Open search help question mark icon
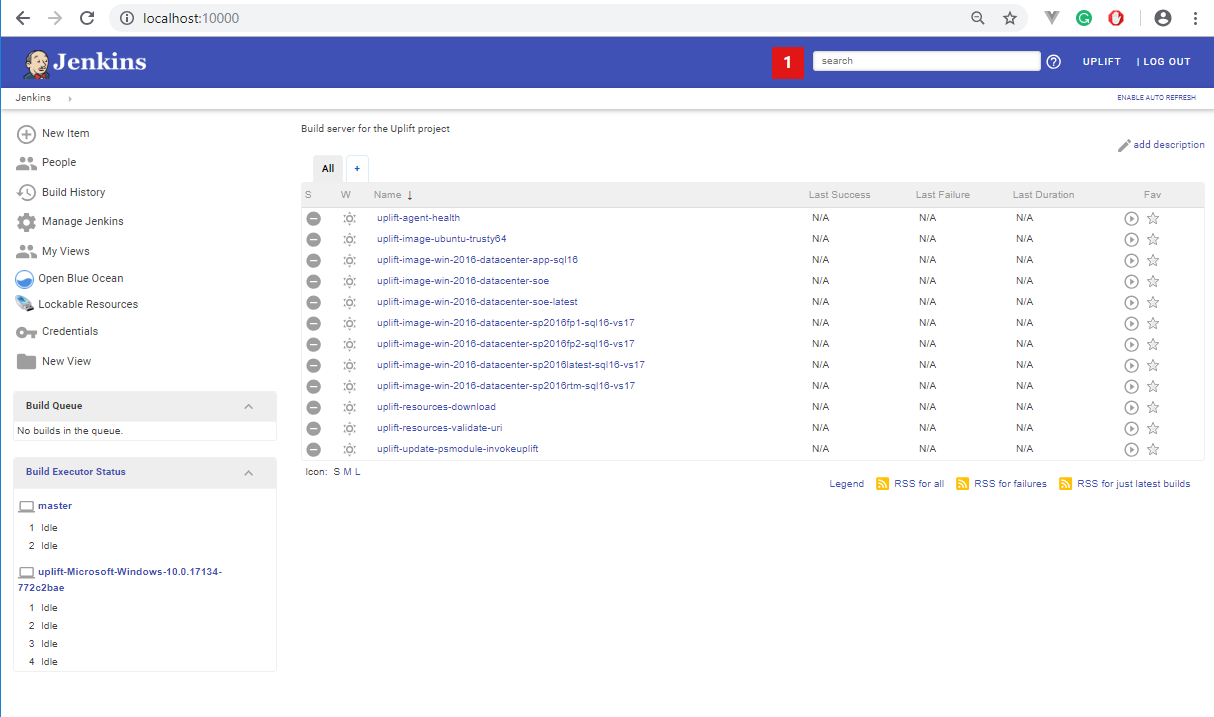The width and height of the screenshot is (1214, 717). [x=1053, y=62]
